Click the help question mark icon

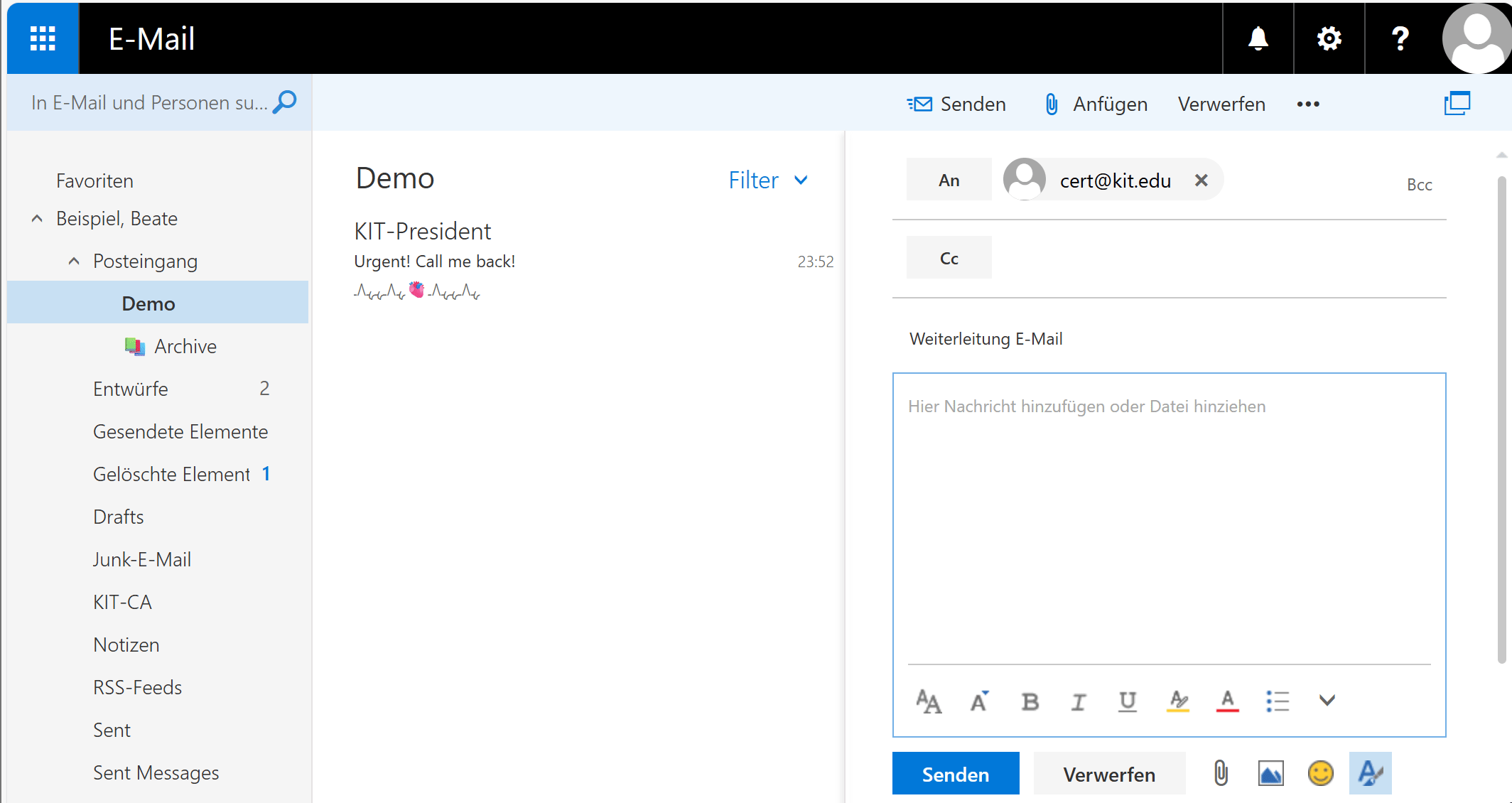click(x=1400, y=38)
